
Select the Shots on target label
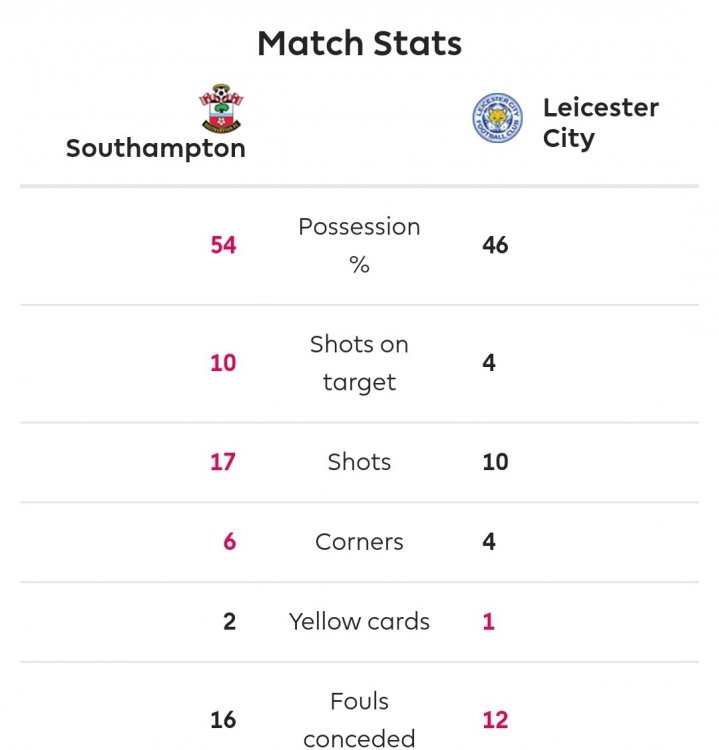pyautogui.click(x=359, y=363)
